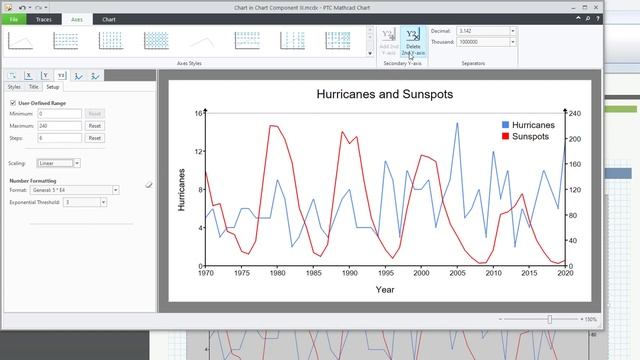Select the fourth axes style with dense grid

pyautogui.click(x=156, y=41)
